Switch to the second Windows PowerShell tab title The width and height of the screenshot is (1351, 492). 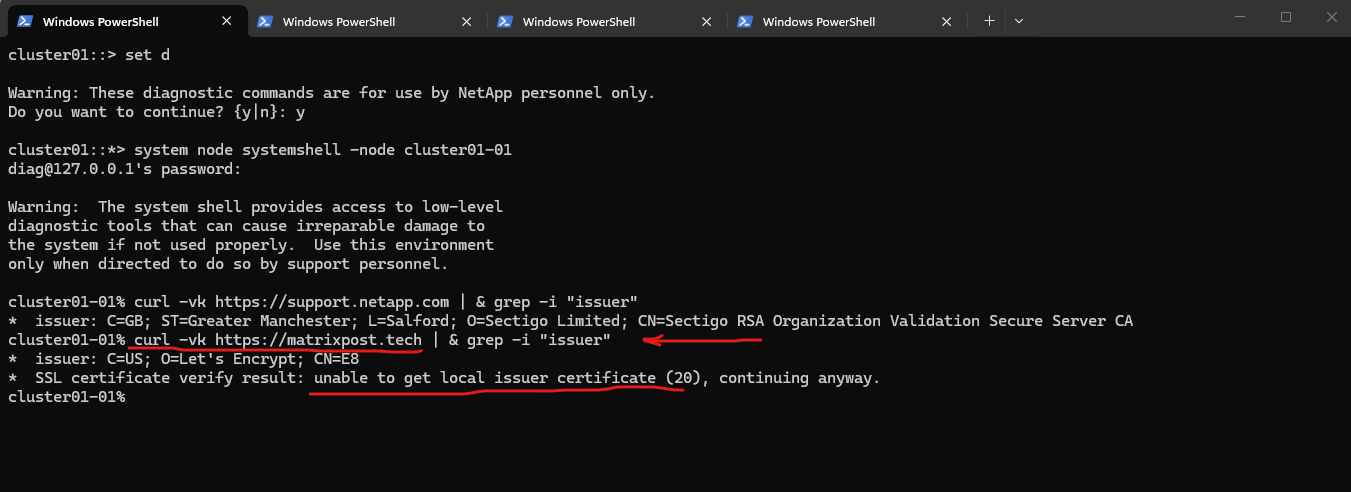point(339,21)
